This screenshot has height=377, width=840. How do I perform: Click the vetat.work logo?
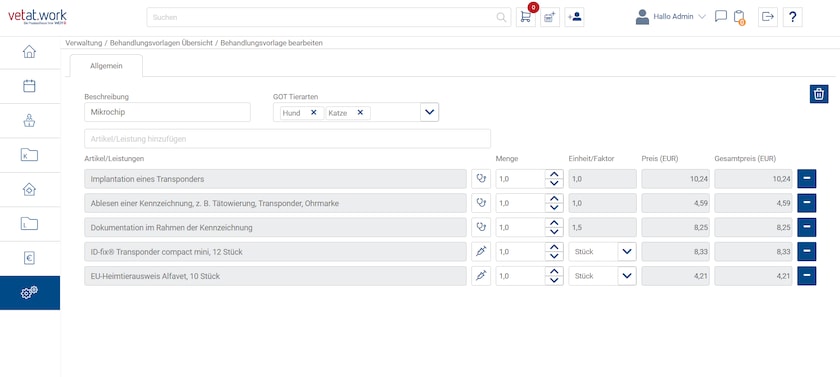click(x=38, y=17)
